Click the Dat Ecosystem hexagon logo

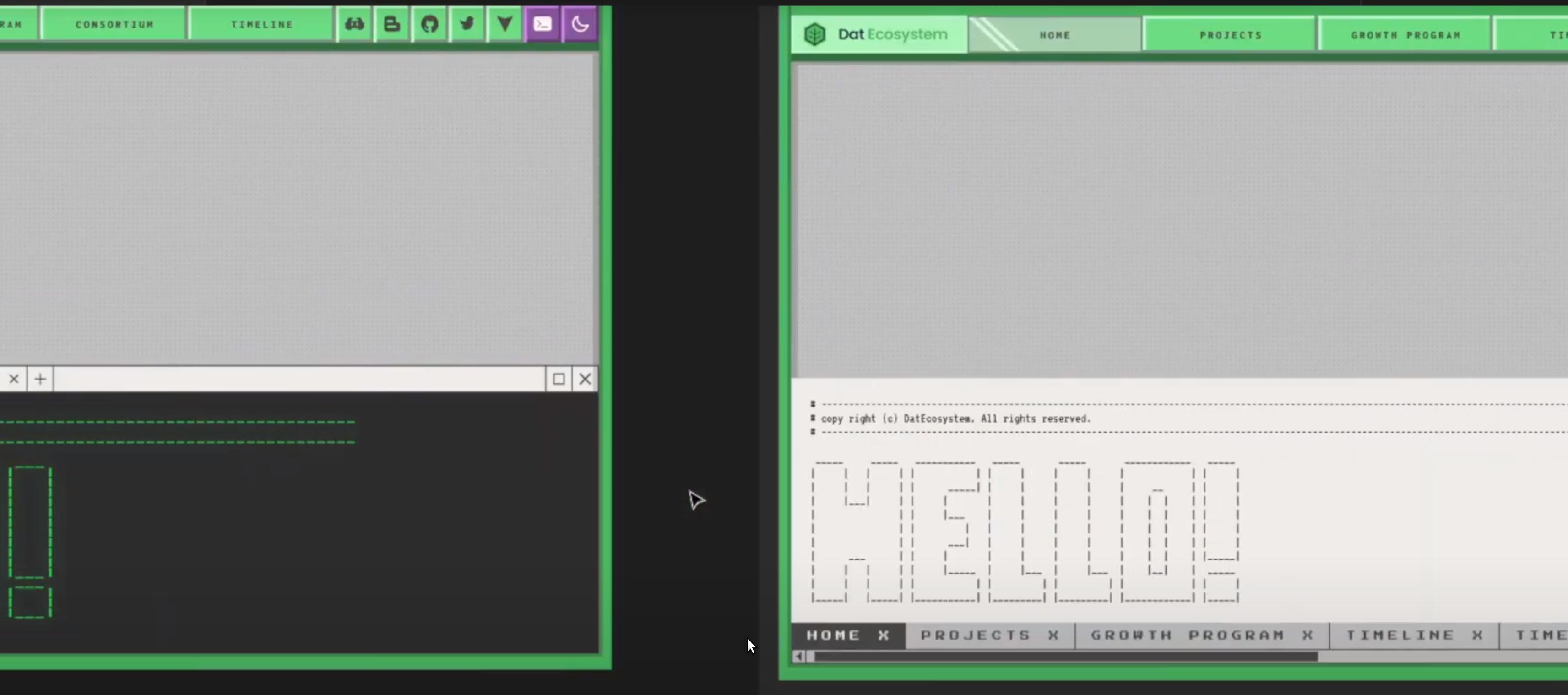(814, 34)
